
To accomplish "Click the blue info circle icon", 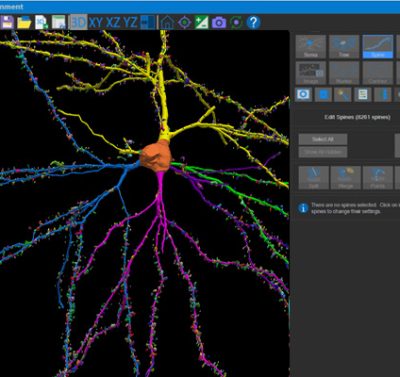I will 303,208.
